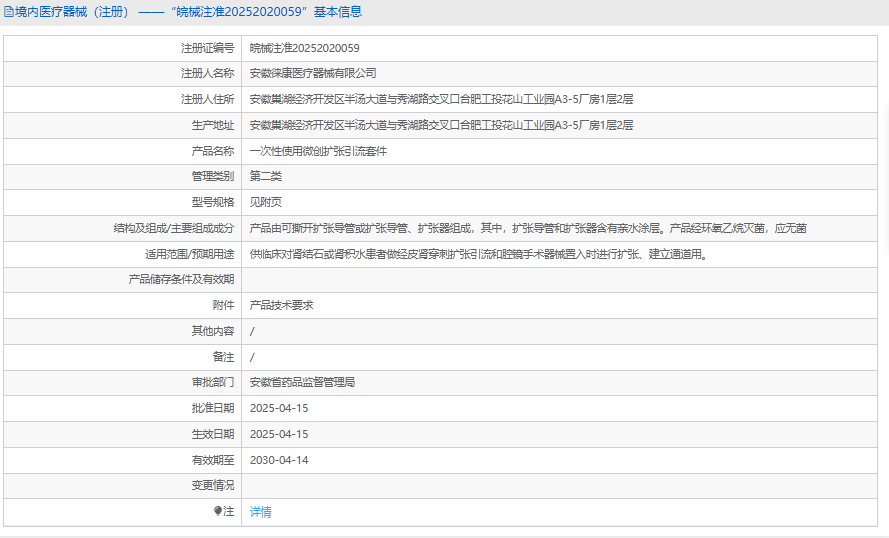Screen dimensions: 889x538
Task: Click the 生产地址 label
Action: click(x=213, y=125)
